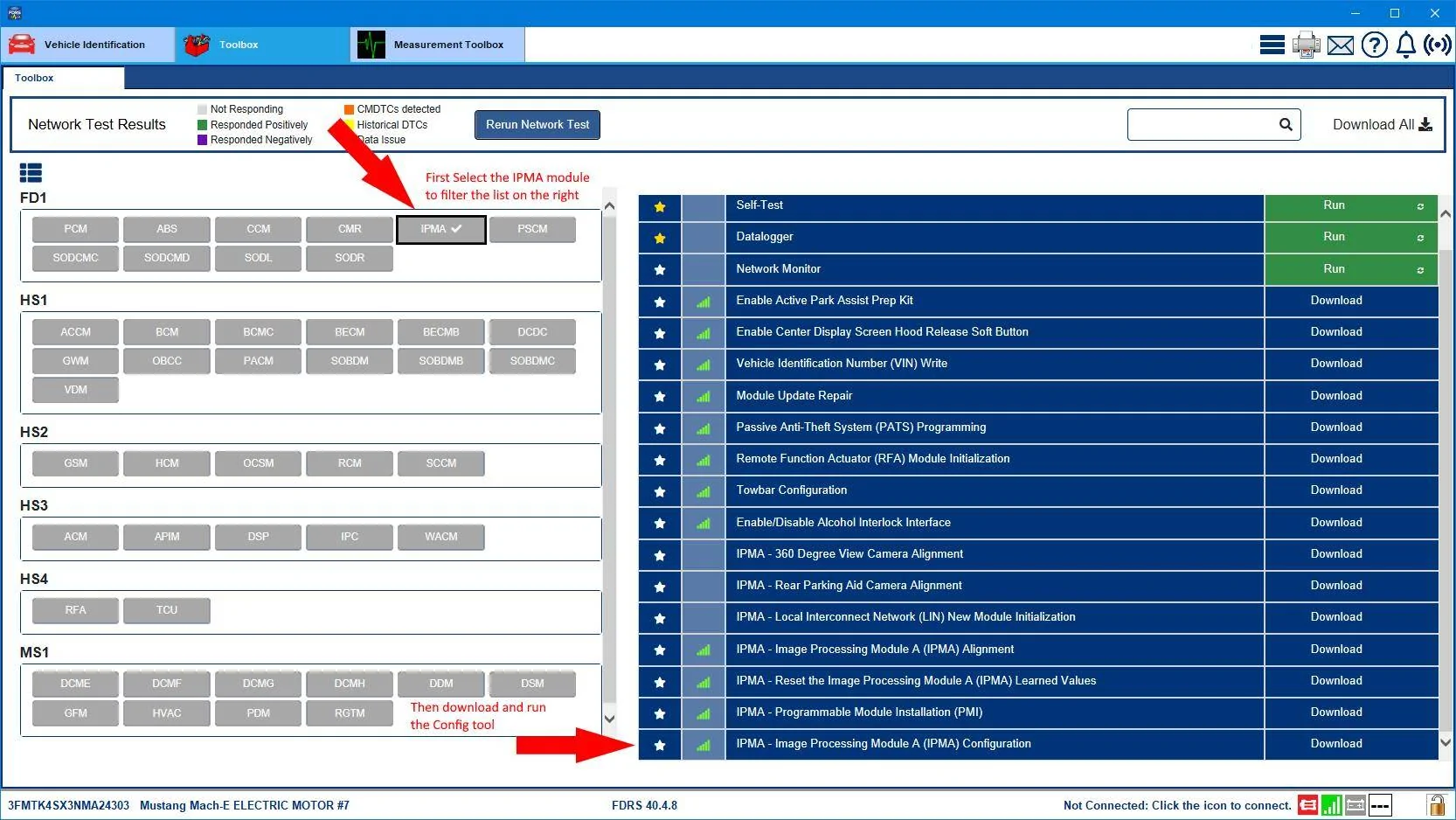The height and width of the screenshot is (820, 1456).
Task: Click the Responded Negatively purple swatch
Action: coord(202,140)
